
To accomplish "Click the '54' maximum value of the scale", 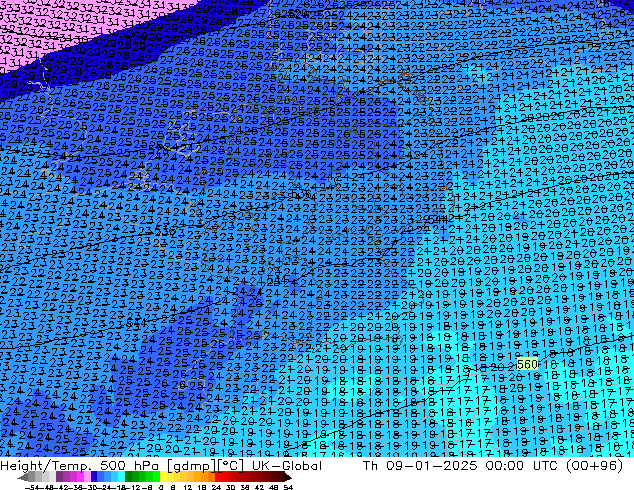I will tap(288, 487).
